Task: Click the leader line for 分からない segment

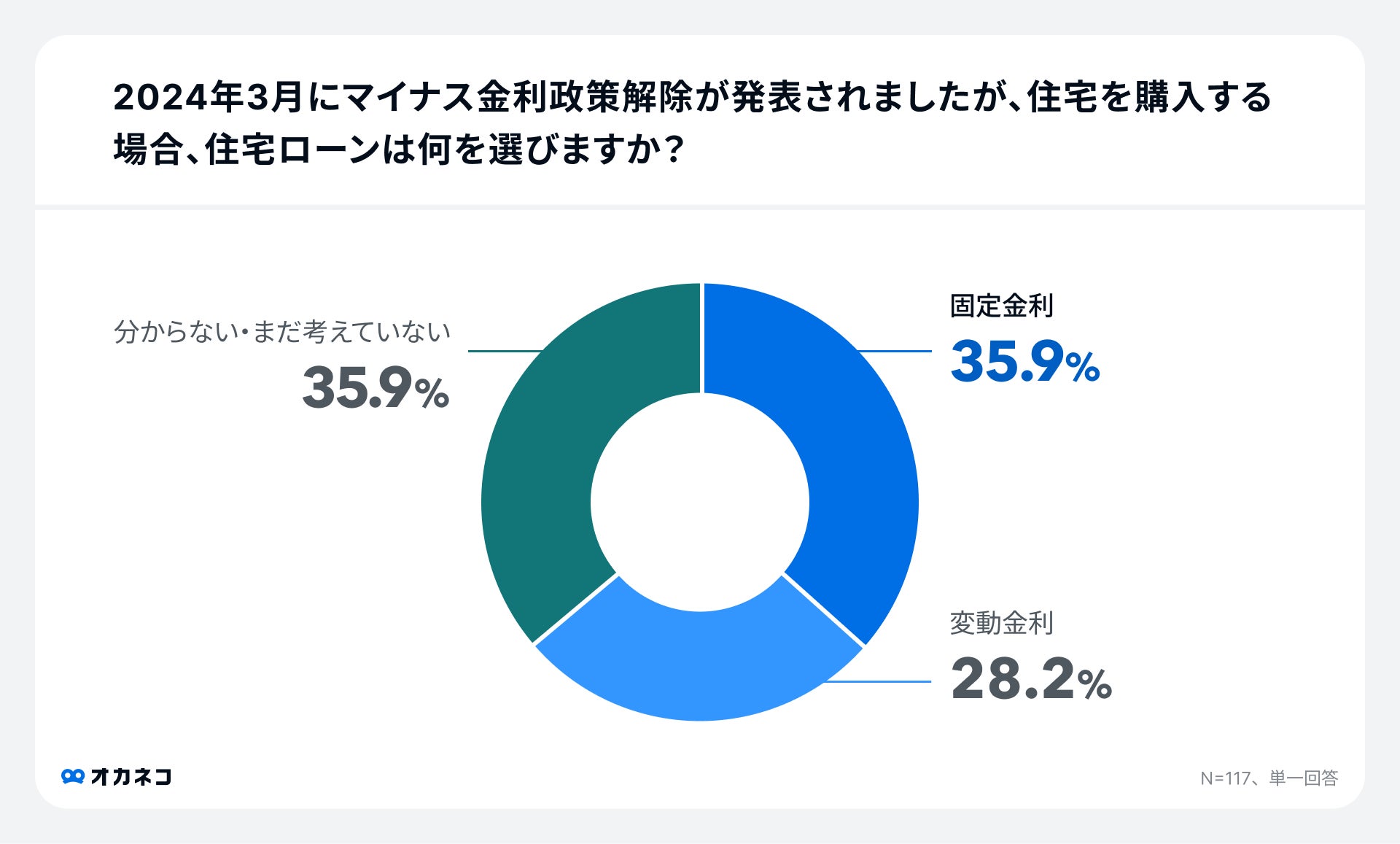Action: pyautogui.click(x=503, y=351)
